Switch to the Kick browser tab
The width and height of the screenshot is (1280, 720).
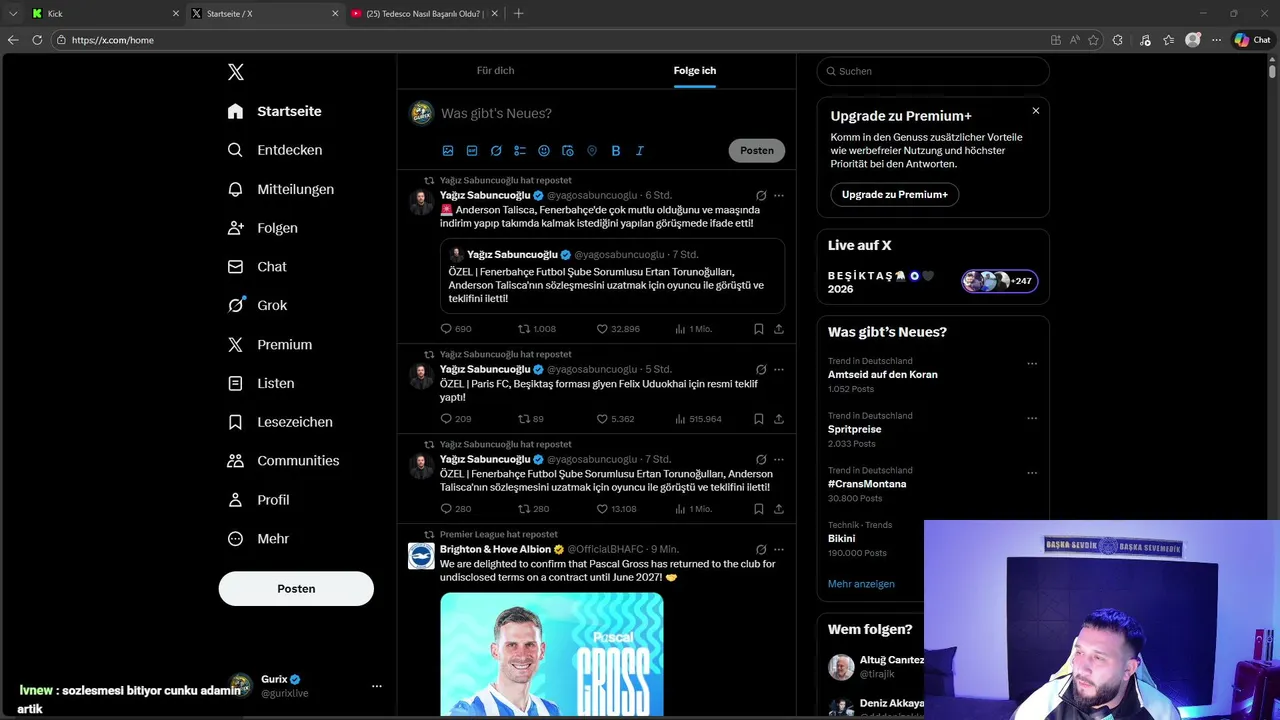click(105, 13)
